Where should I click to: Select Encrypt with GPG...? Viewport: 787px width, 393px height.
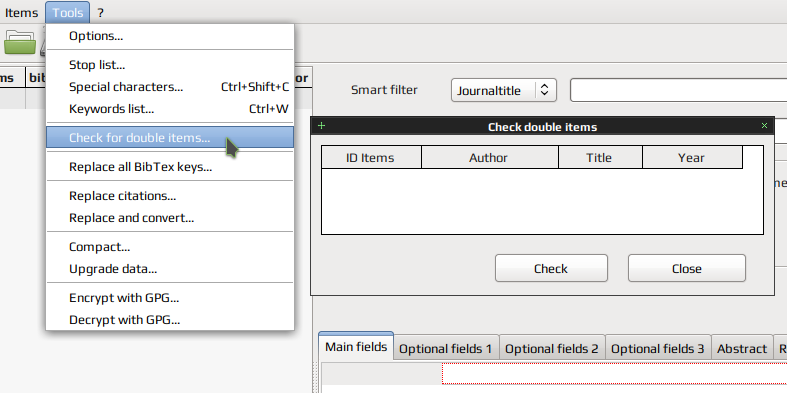[x=170, y=298]
